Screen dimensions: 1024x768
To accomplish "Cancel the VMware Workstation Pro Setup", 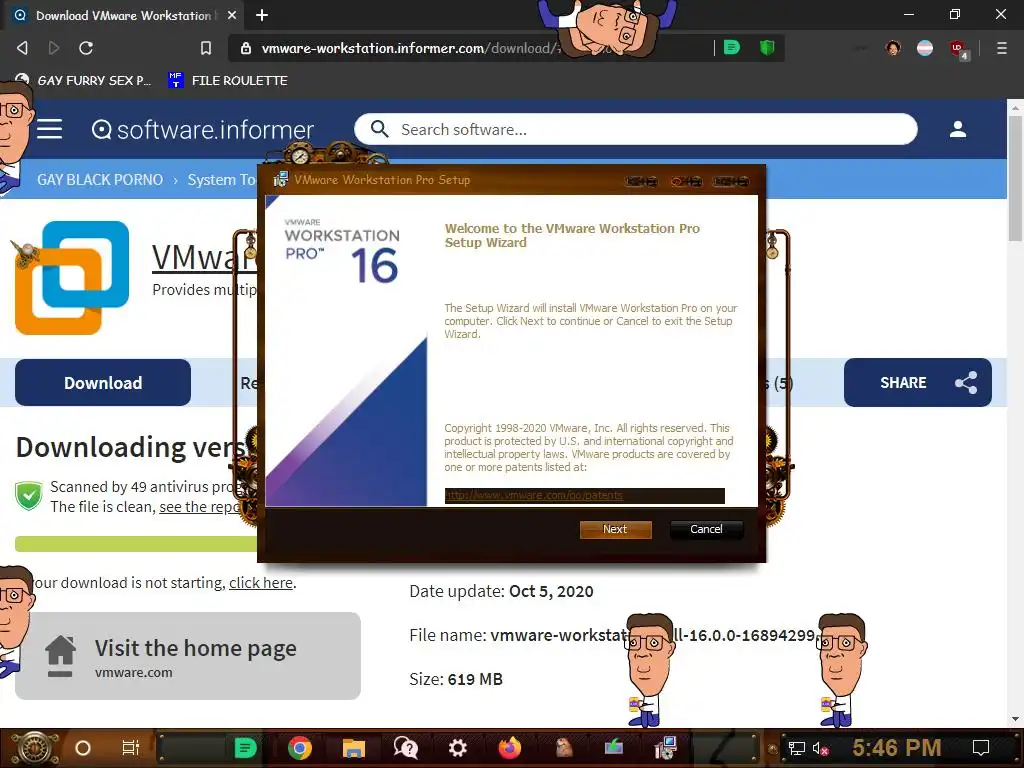I will click(706, 529).
